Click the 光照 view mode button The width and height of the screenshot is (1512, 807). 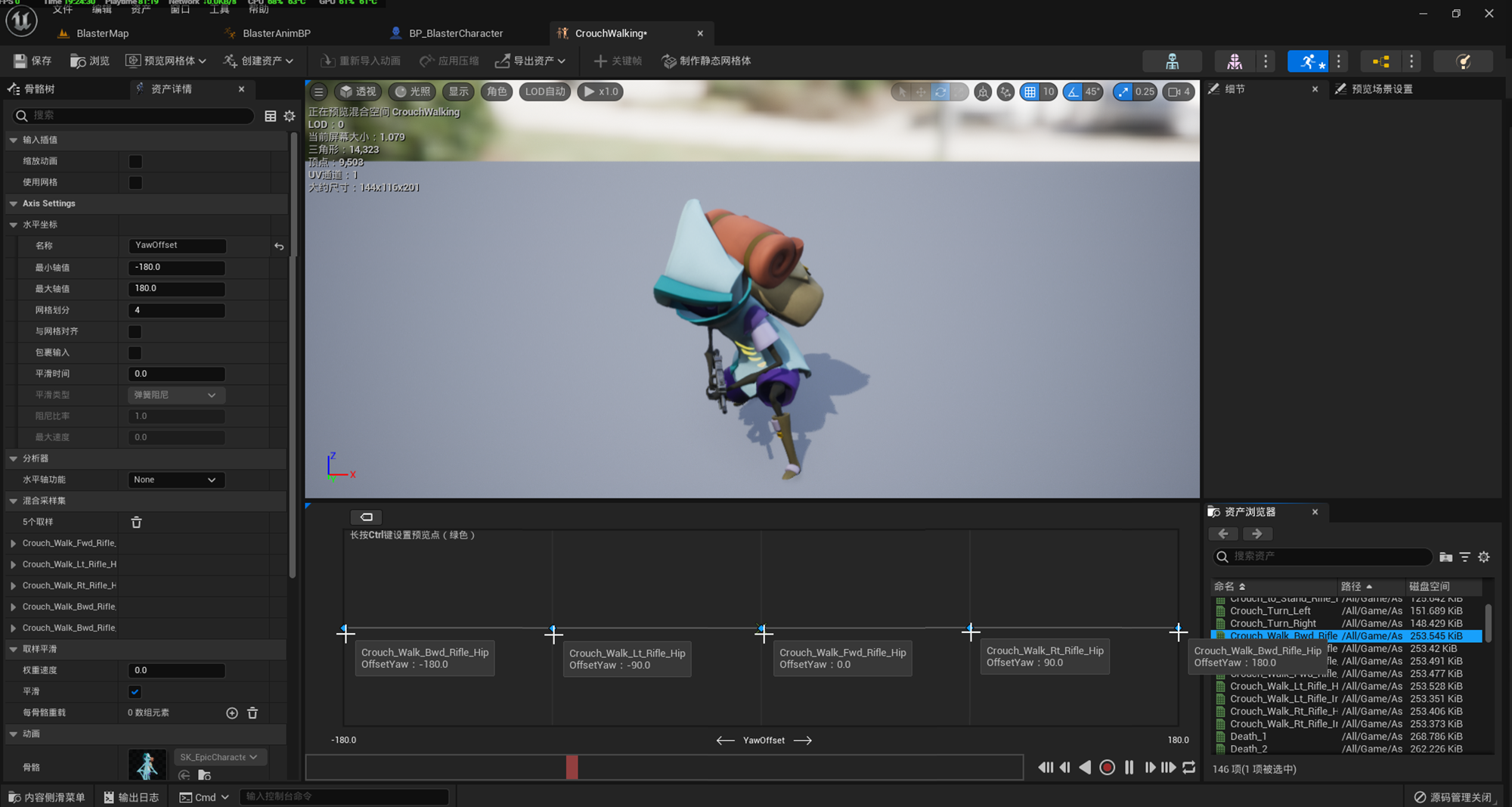click(412, 92)
